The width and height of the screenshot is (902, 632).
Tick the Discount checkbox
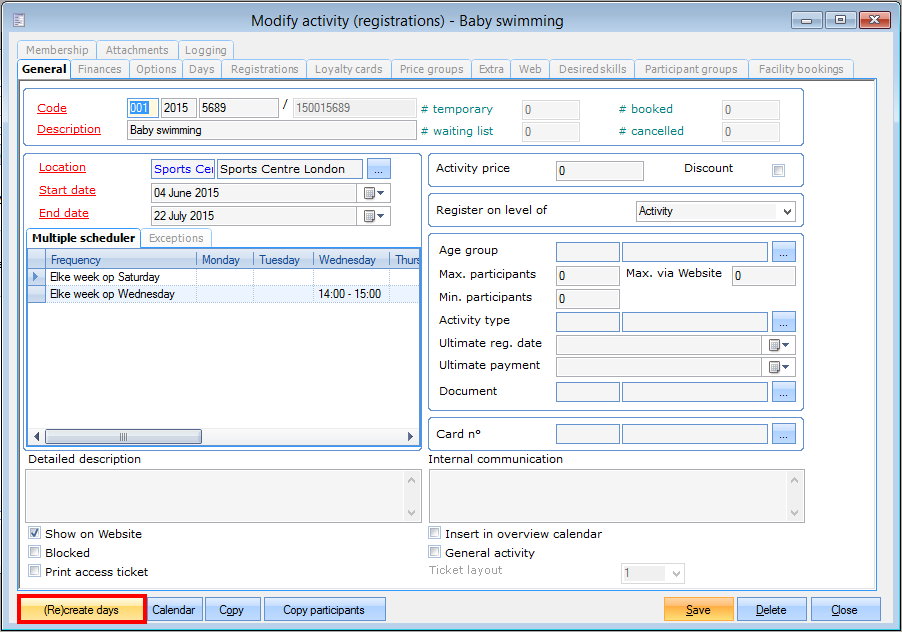pyautogui.click(x=778, y=170)
